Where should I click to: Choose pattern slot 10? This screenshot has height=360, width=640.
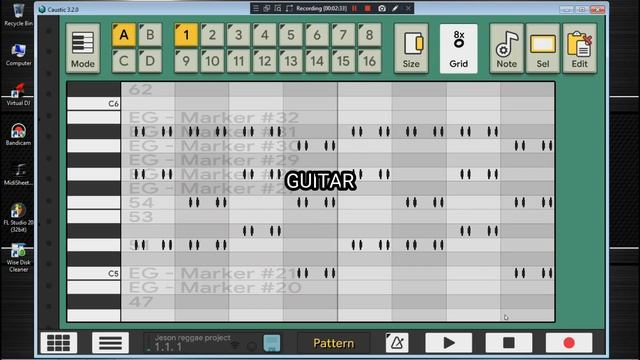coord(212,61)
